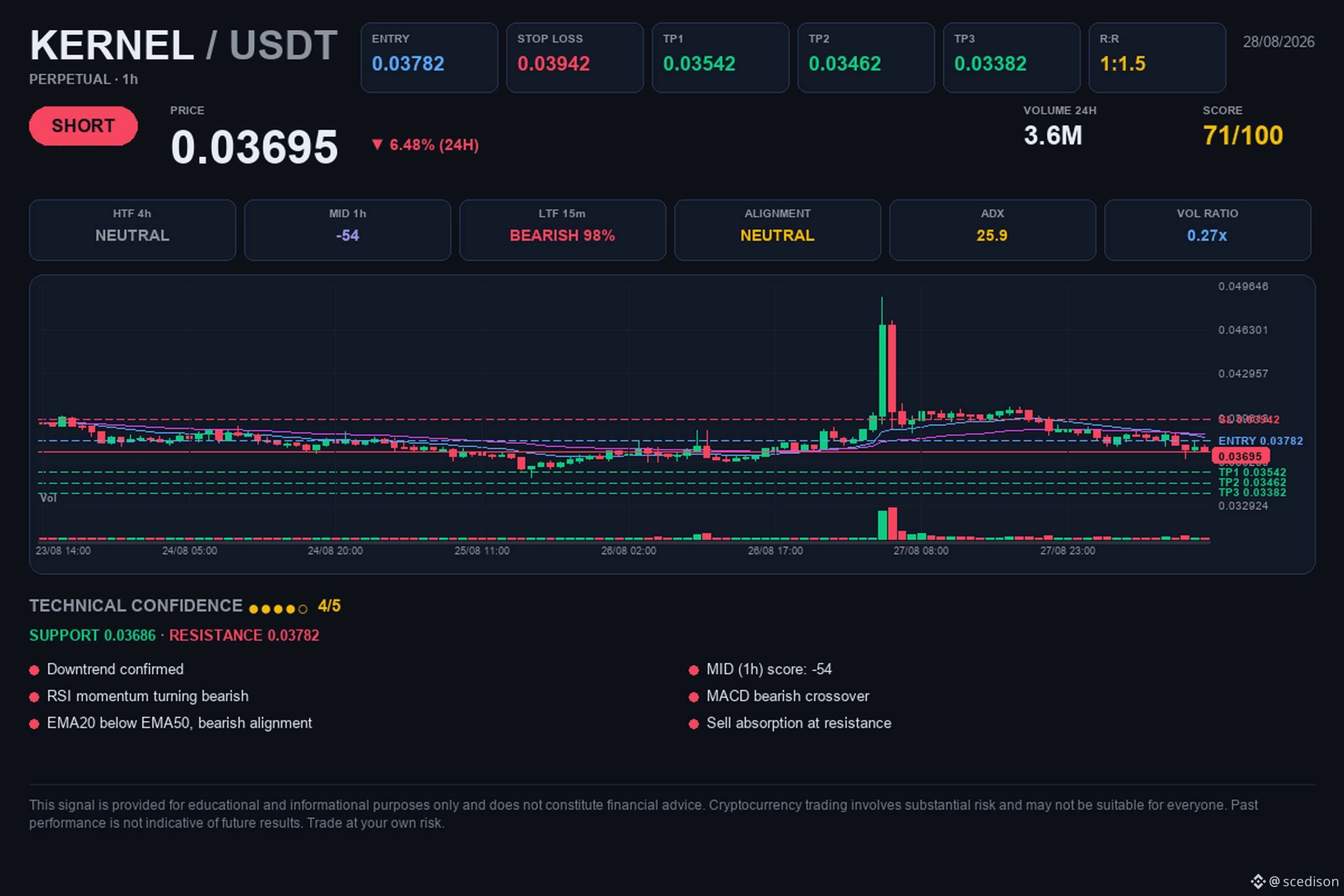The width and height of the screenshot is (1344, 896).
Task: Click the R:R 1:1.5 card
Action: pos(1157,58)
